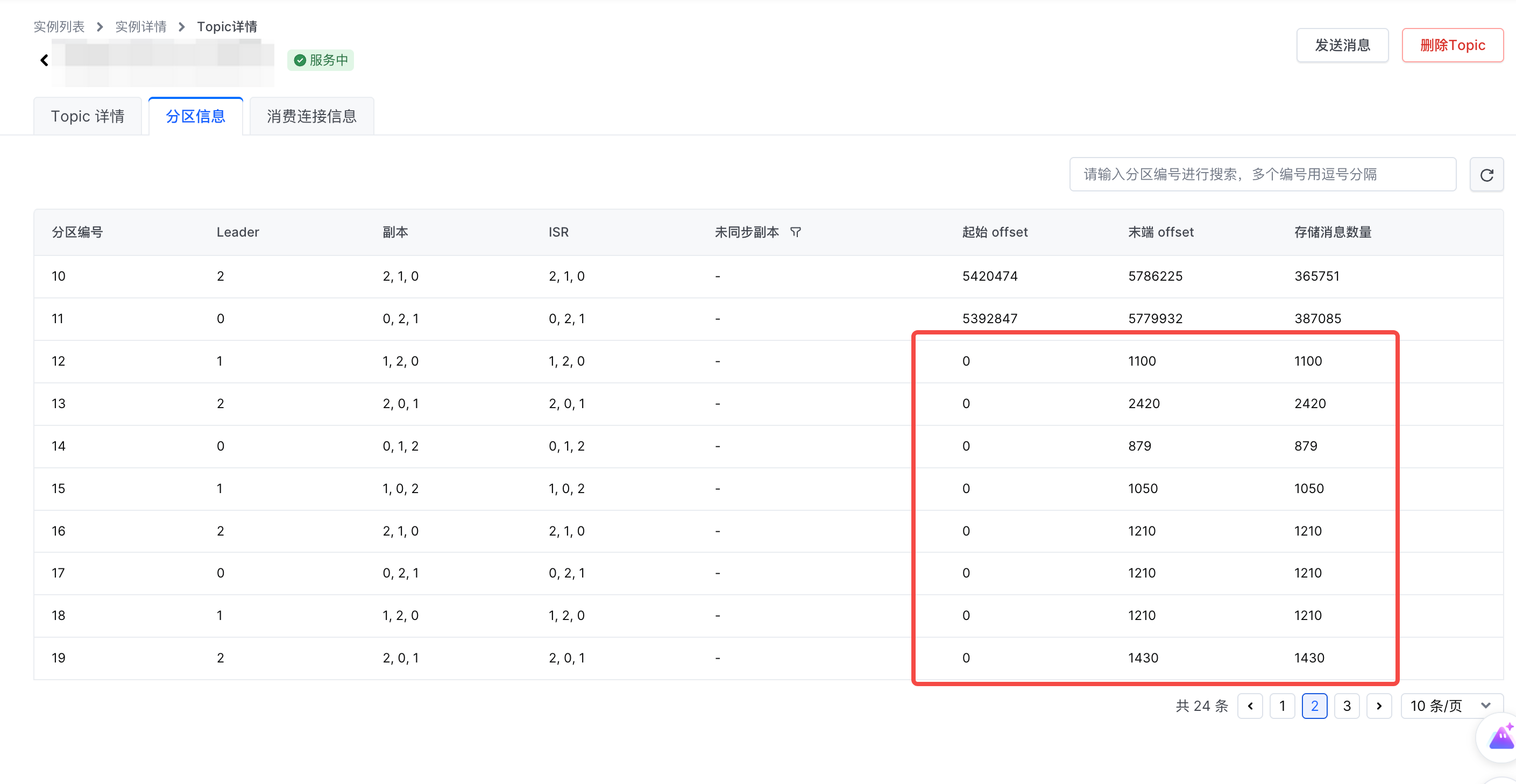1516x784 pixels.
Task: Click the 末端 offset column header
Action: coord(1160,232)
